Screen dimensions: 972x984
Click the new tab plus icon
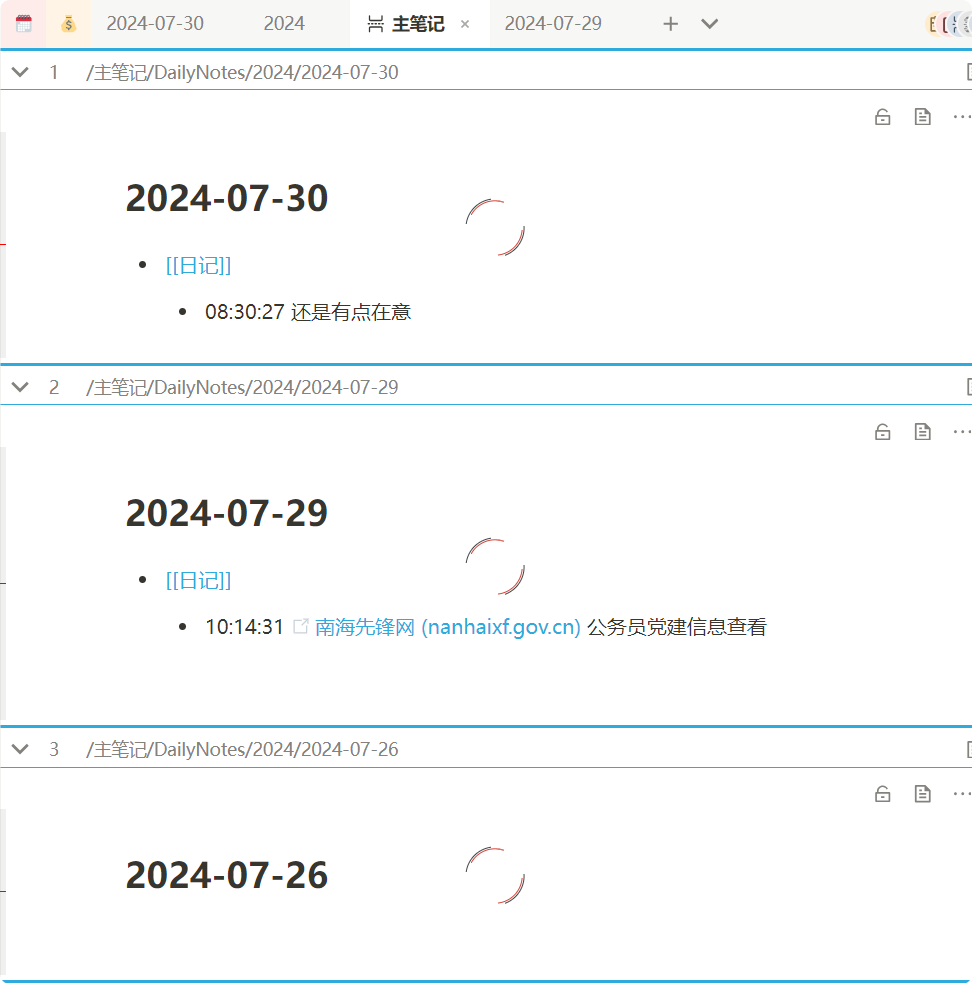pos(671,23)
